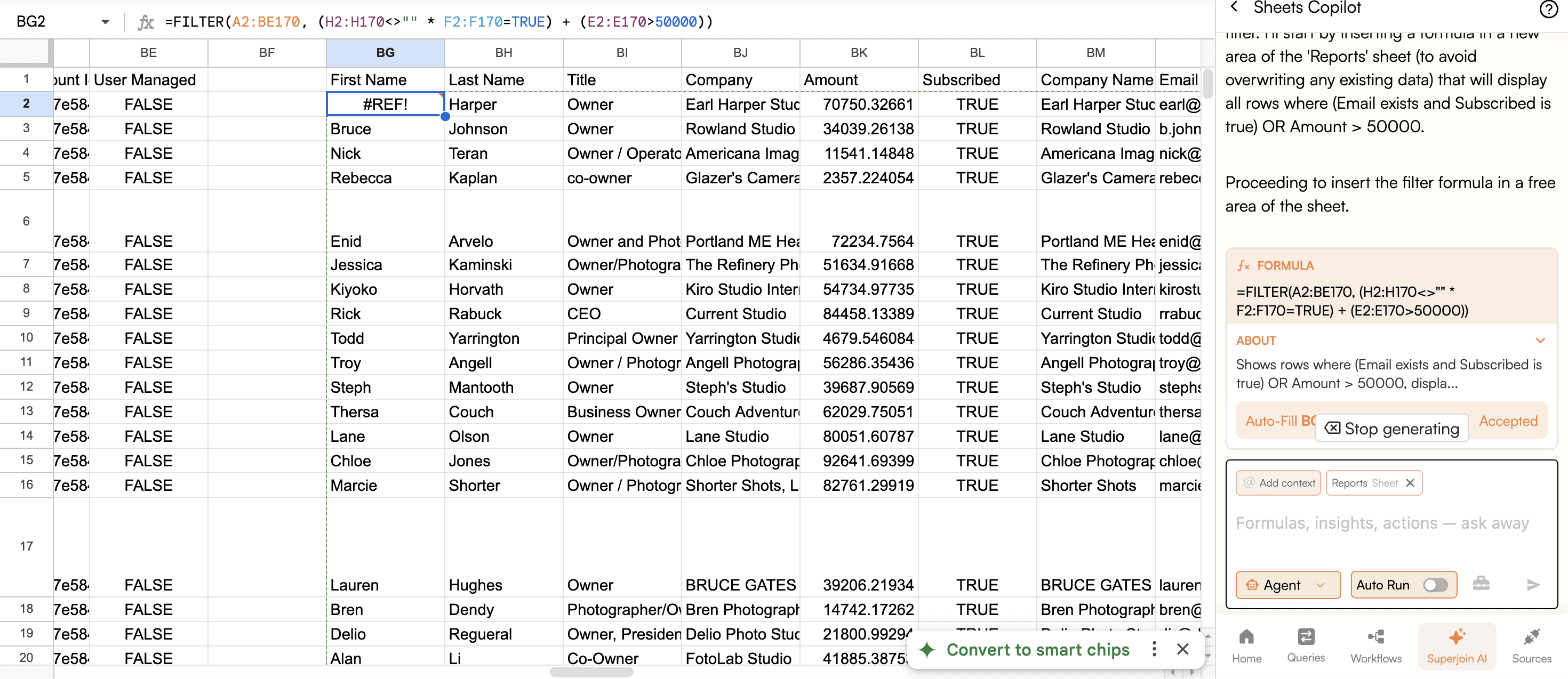Click the Add context button
The width and height of the screenshot is (1568, 679).
[x=1278, y=482]
